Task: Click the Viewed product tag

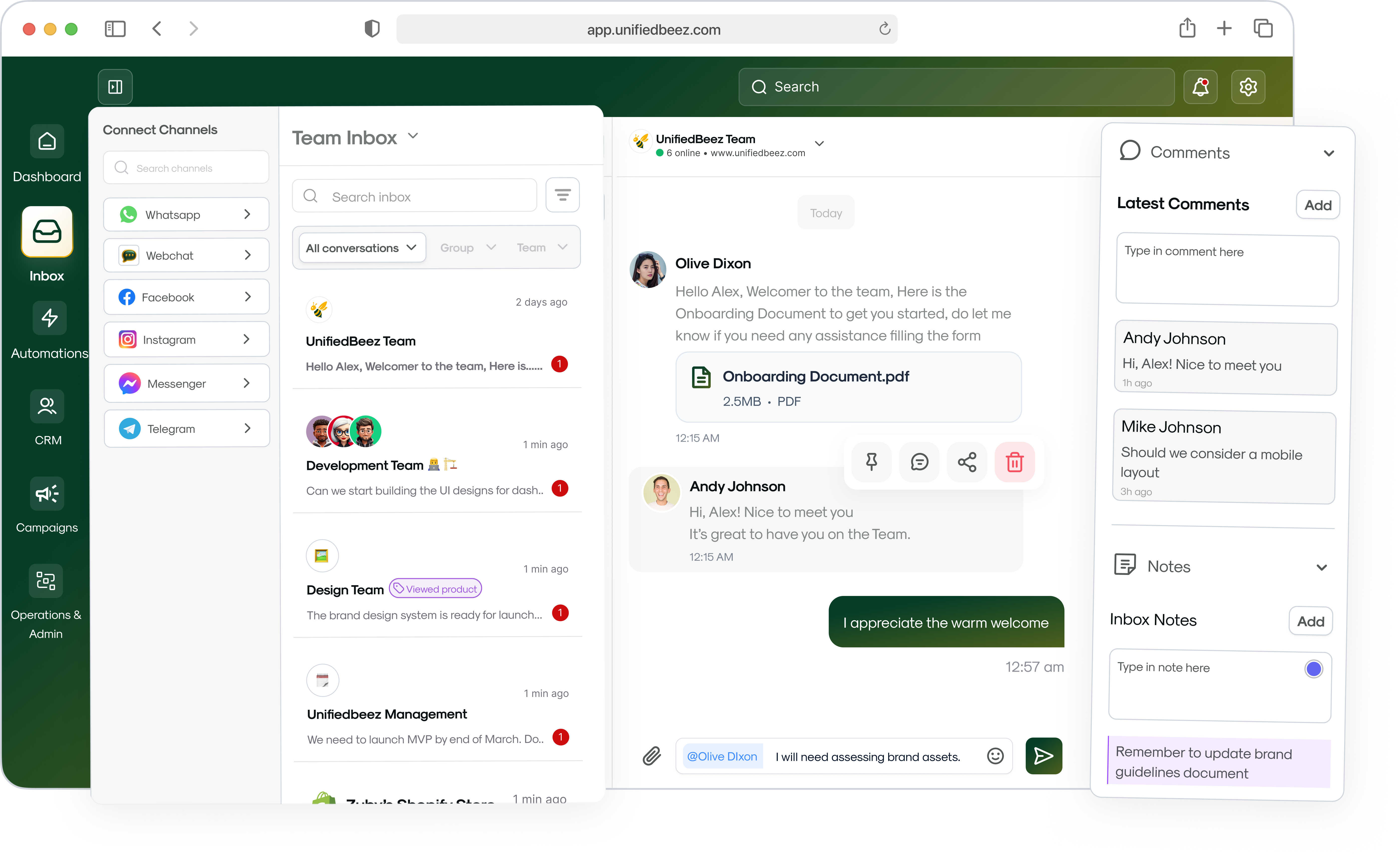Action: click(435, 589)
